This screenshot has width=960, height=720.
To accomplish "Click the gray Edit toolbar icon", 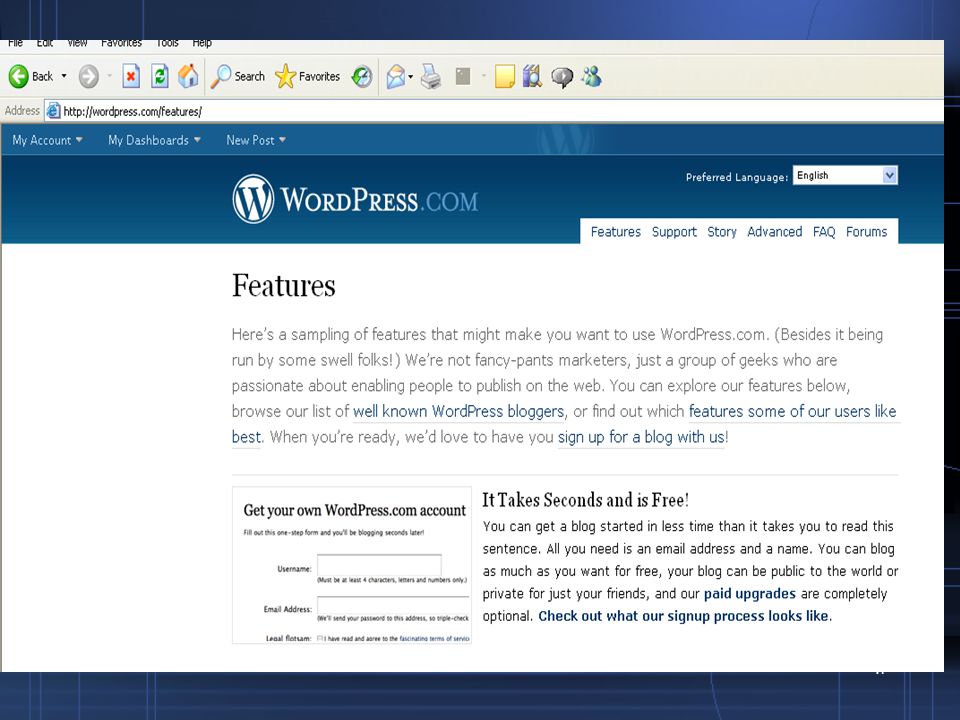I will [x=463, y=77].
